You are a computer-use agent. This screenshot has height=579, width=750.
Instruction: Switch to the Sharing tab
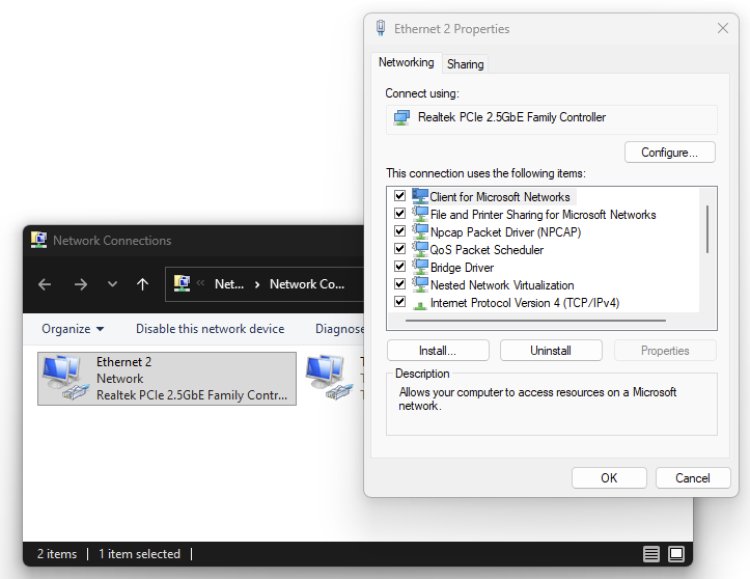[465, 64]
